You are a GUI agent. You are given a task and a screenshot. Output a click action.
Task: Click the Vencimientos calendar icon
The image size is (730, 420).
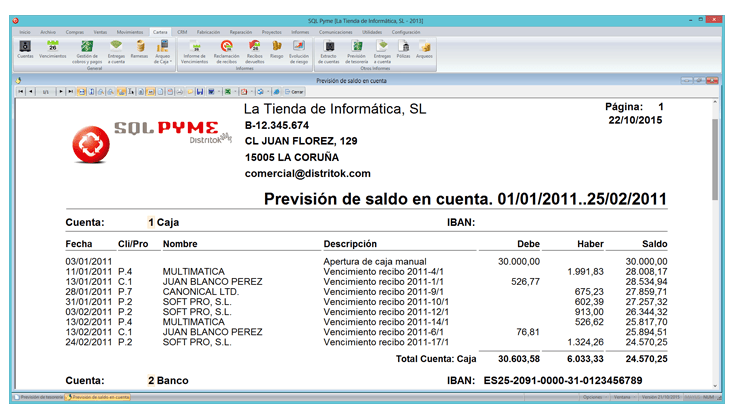click(x=52, y=49)
